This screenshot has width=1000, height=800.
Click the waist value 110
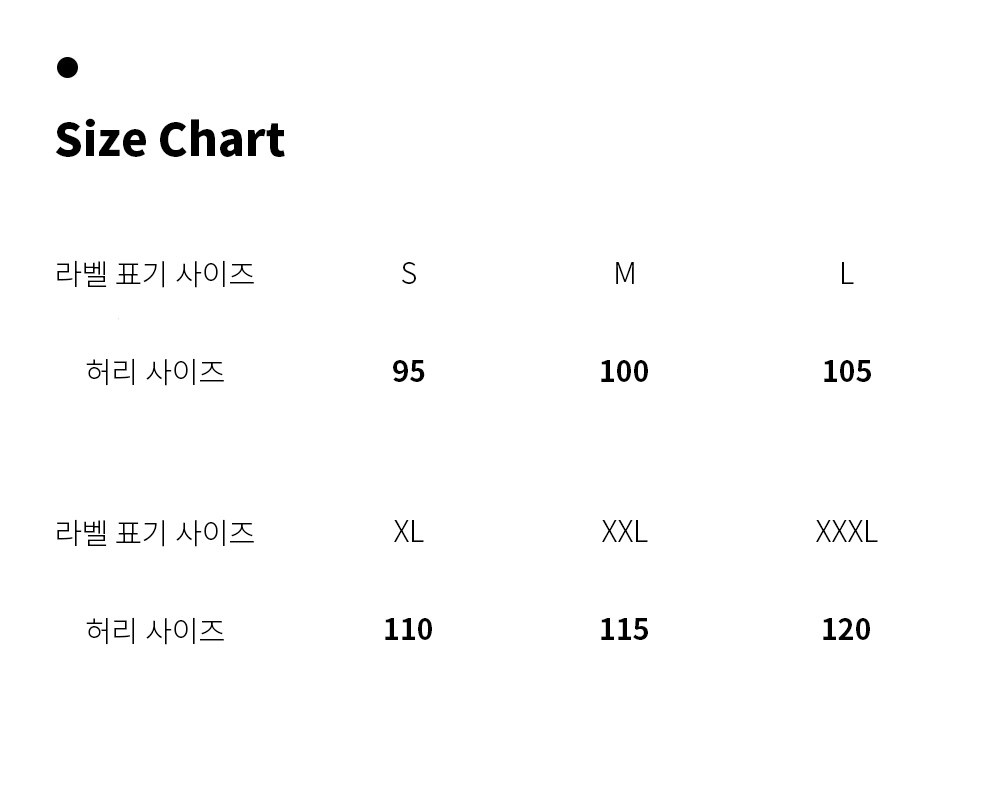click(408, 630)
